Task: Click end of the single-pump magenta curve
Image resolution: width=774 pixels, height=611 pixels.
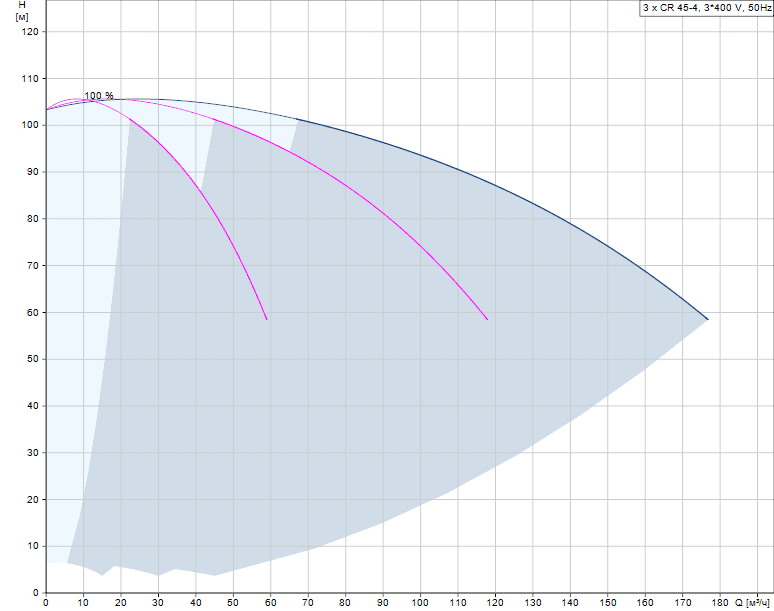Action: pos(267,319)
